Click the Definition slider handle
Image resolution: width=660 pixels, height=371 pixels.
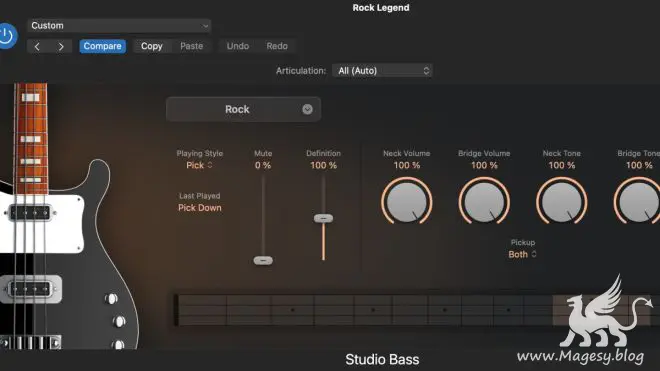pyautogui.click(x=323, y=218)
